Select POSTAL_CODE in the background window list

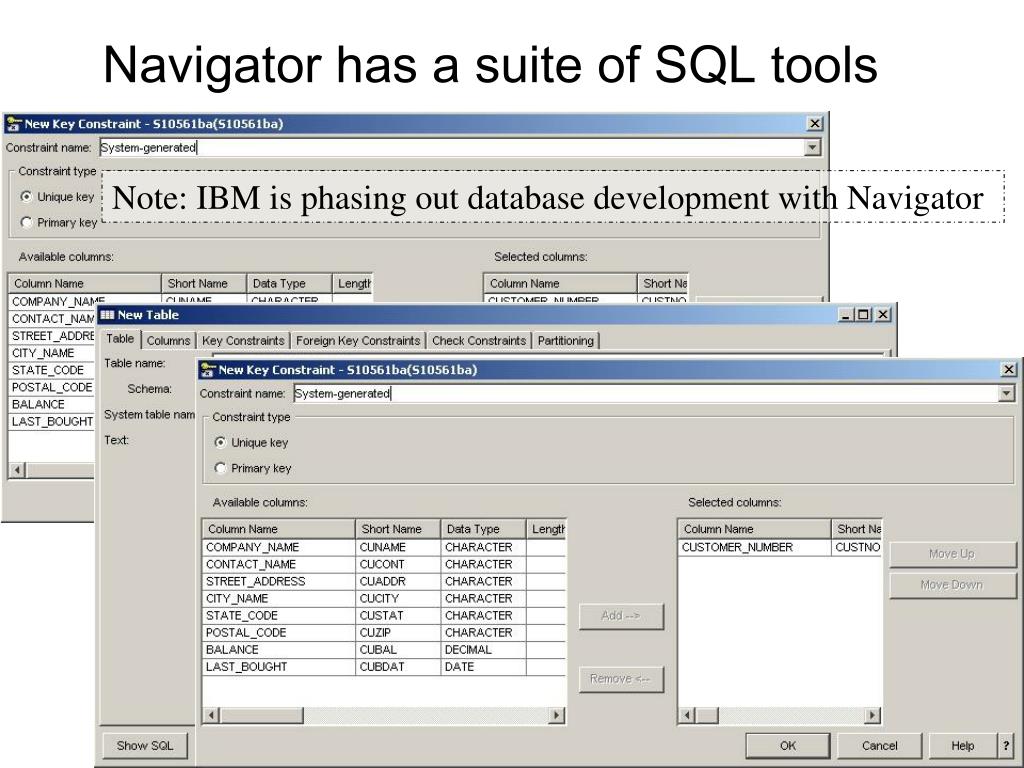[x=52, y=387]
